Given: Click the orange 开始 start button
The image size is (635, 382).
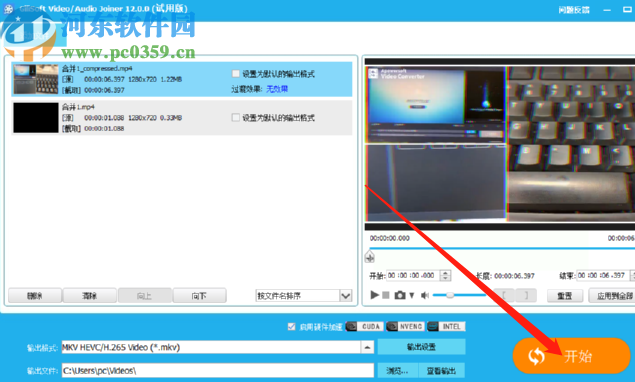Looking at the screenshot, I should (x=571, y=356).
